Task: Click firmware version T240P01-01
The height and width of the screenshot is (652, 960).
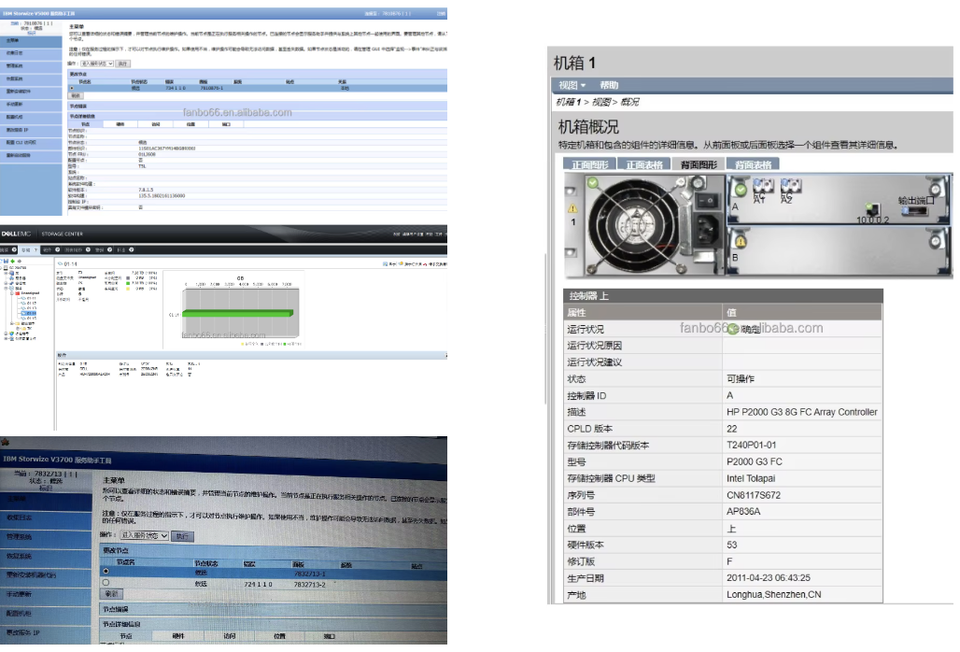Action: [751, 445]
